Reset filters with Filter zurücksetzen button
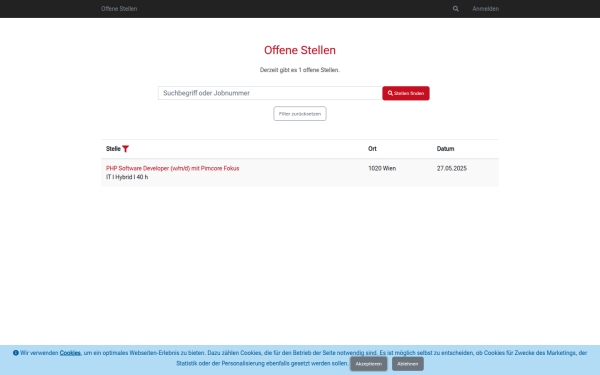 300,114
